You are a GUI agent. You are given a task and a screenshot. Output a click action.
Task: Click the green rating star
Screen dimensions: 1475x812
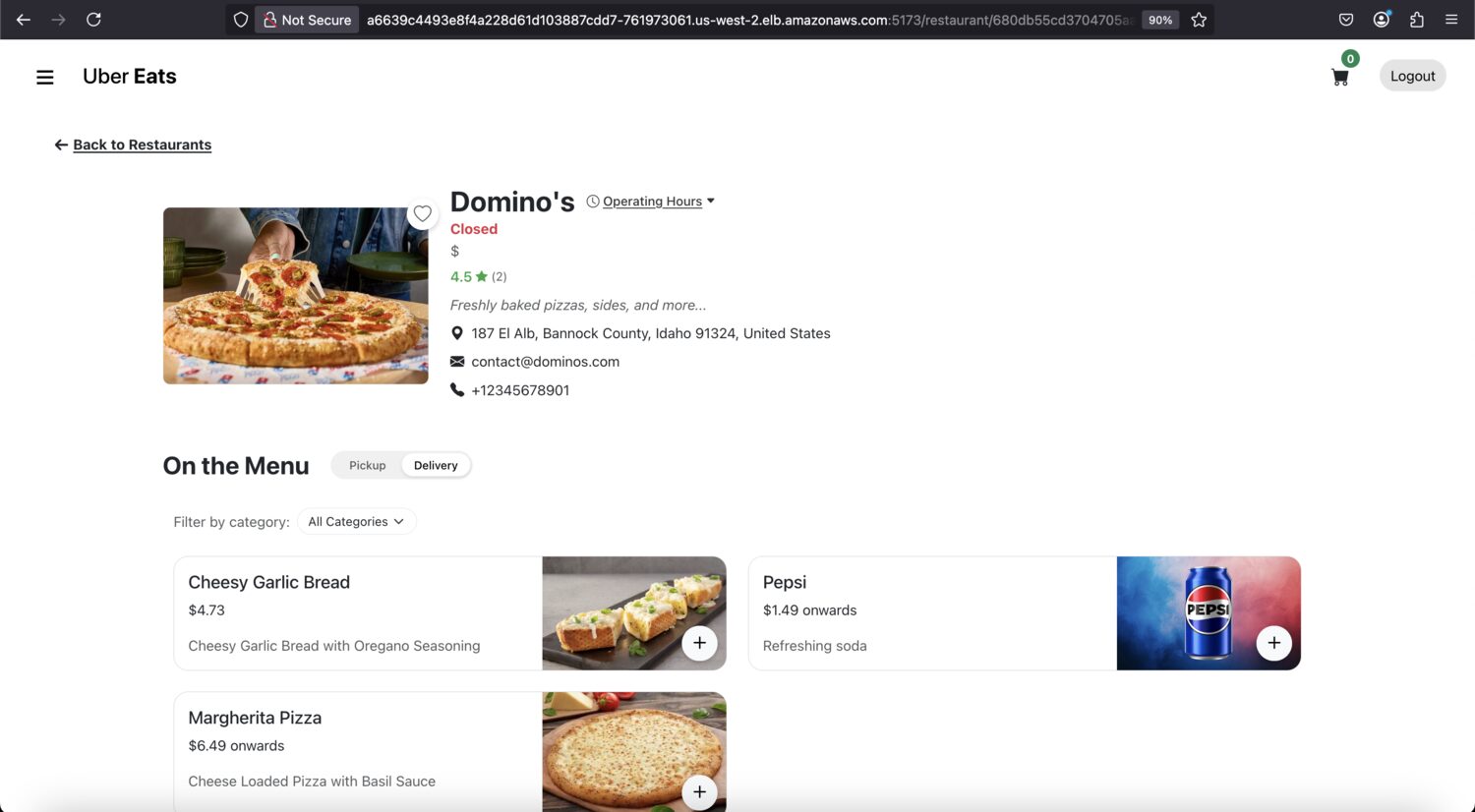point(482,277)
